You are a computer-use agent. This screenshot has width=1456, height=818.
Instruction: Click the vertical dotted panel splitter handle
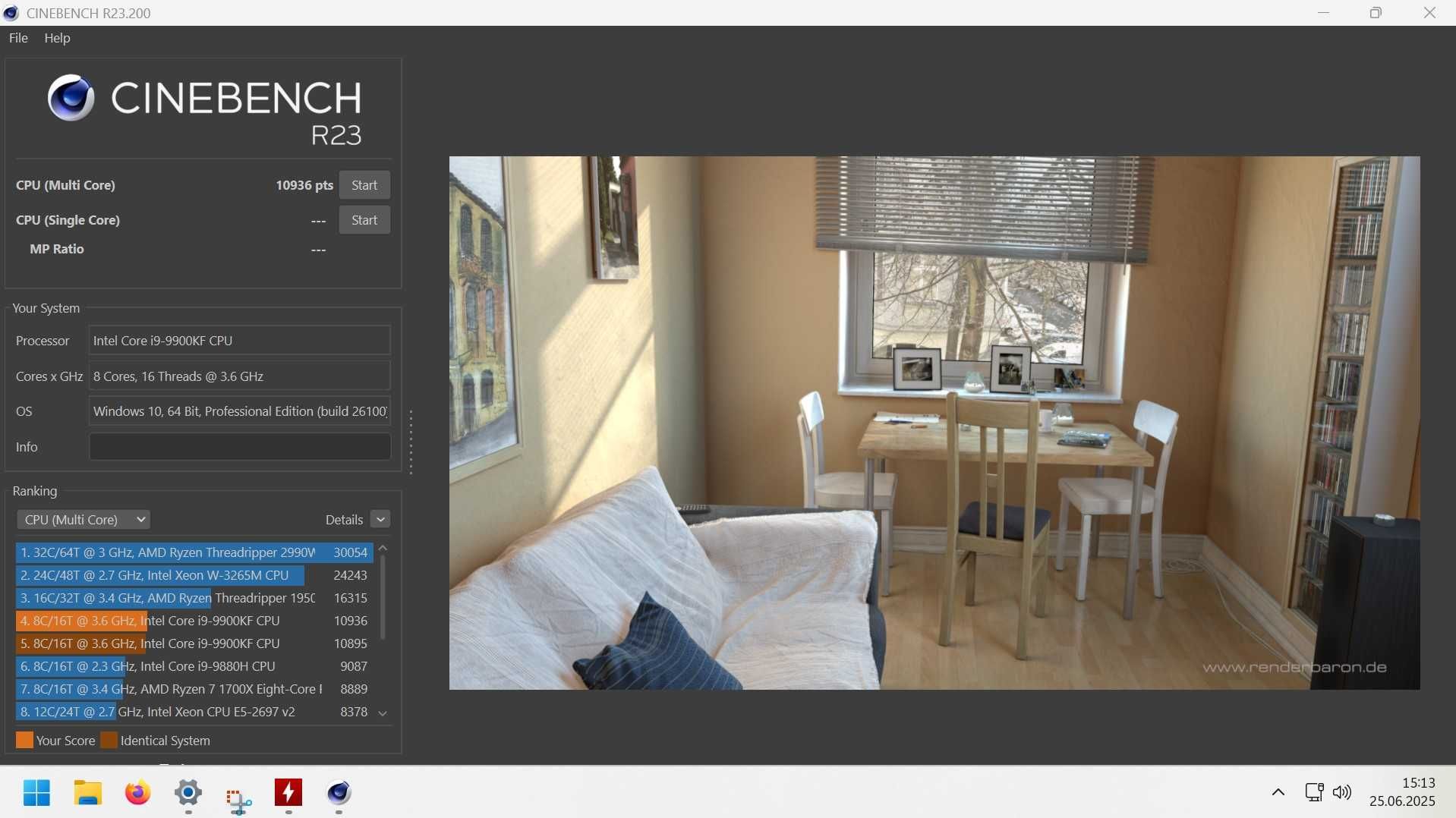pyautogui.click(x=411, y=442)
